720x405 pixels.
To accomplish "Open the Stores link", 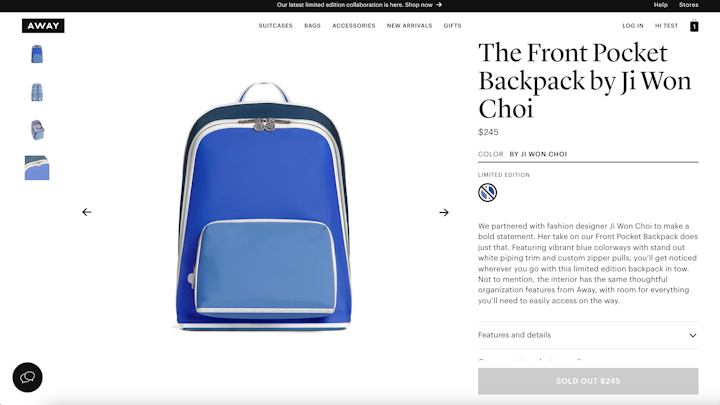I will point(688,5).
